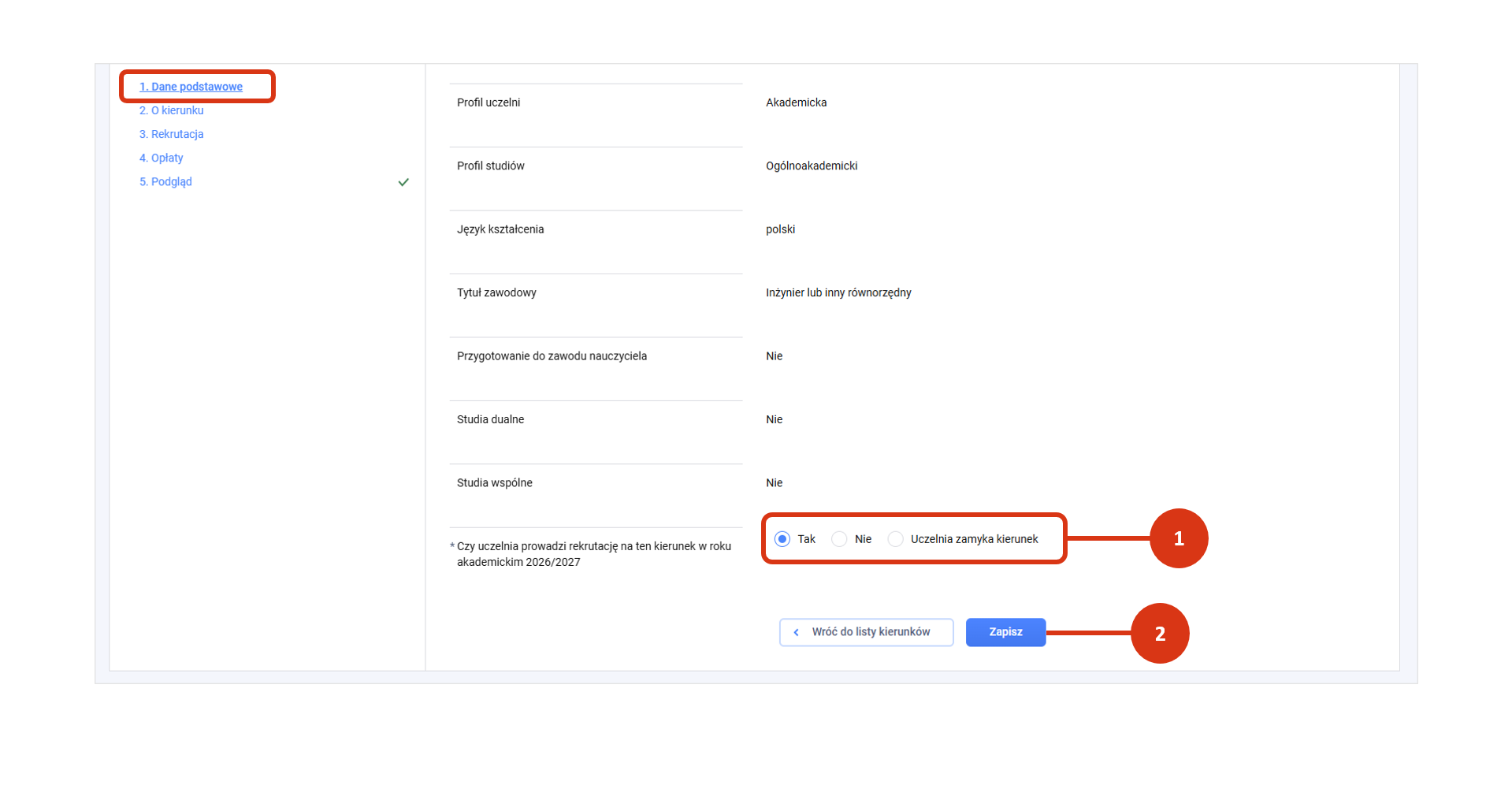Select the Tak radio button

(782, 539)
